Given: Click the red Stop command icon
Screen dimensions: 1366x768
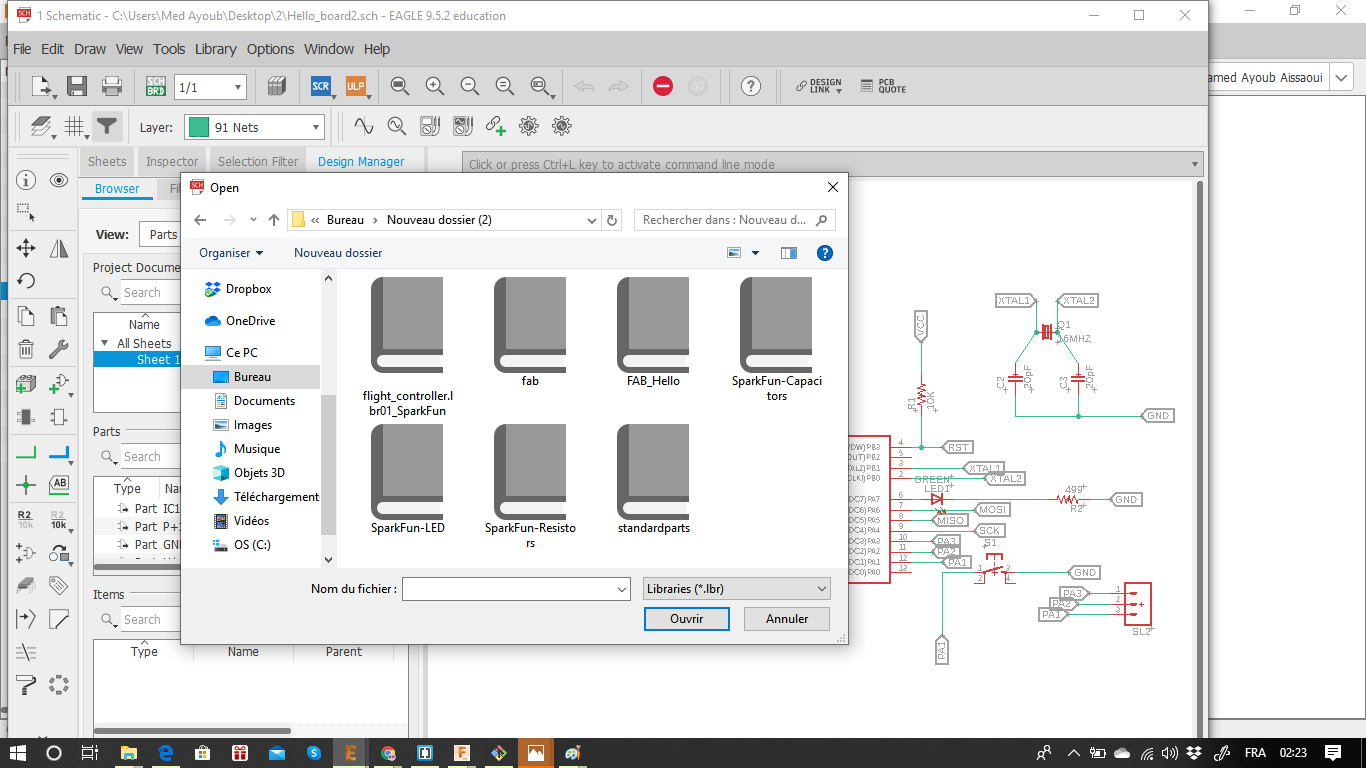Looking at the screenshot, I should pyautogui.click(x=663, y=87).
